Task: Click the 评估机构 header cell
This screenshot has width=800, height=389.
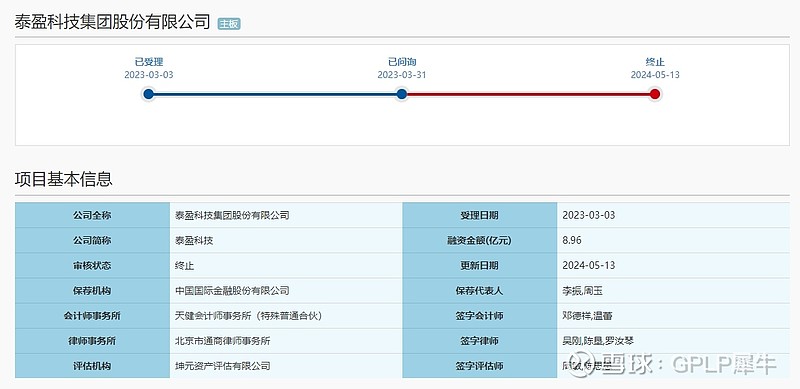Action: click(x=92, y=366)
